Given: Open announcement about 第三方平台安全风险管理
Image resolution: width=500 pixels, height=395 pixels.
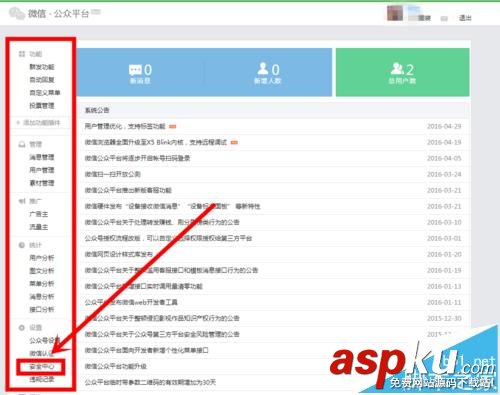Looking at the screenshot, I should pos(162,334).
